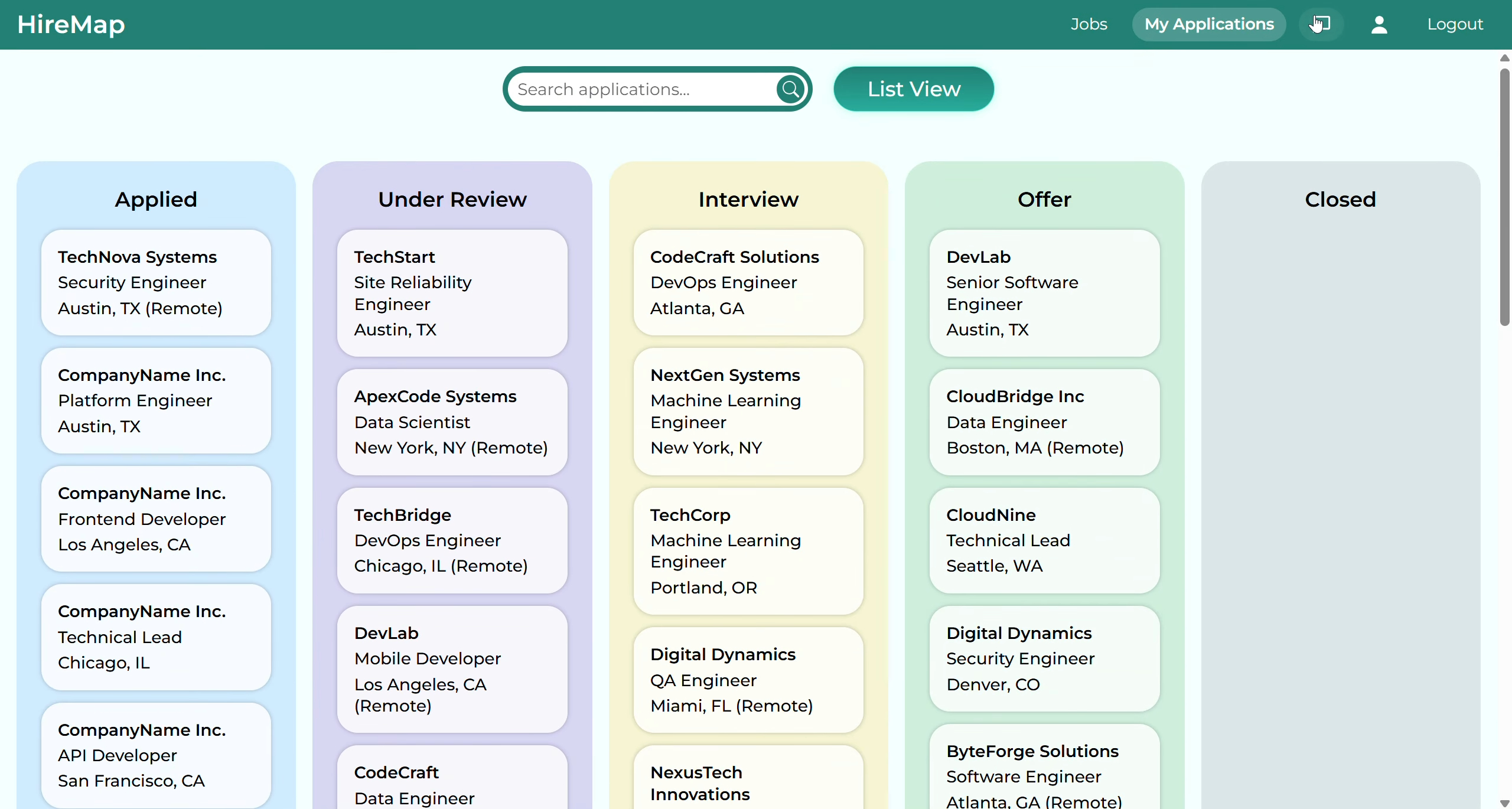1512x809 pixels.
Task: Click the 'Boston, MA (Remote)' location text
Action: tap(1035, 448)
